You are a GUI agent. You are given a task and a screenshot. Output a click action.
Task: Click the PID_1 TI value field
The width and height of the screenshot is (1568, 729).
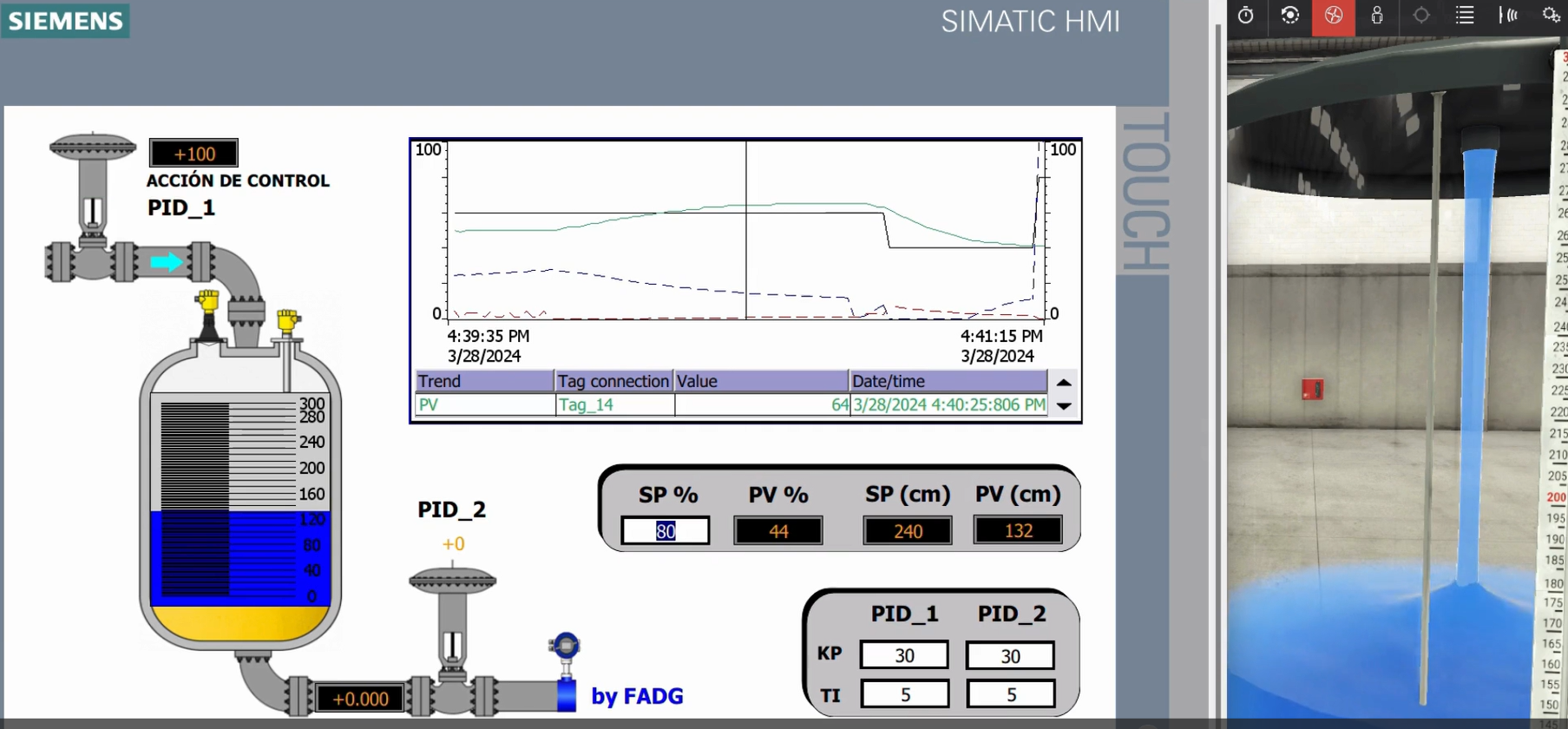(903, 694)
